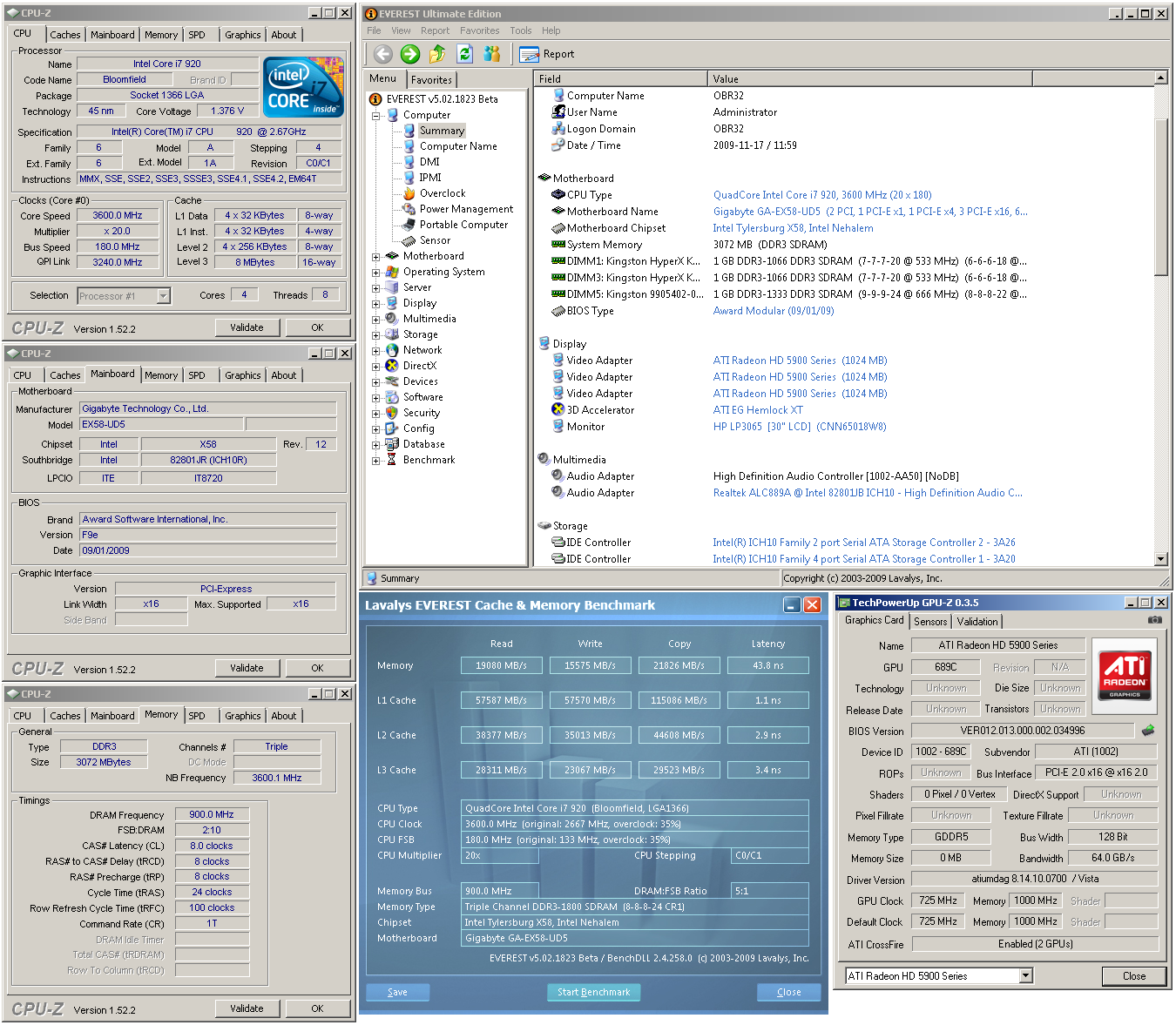Click the Motherboard section icon in report

544,178
